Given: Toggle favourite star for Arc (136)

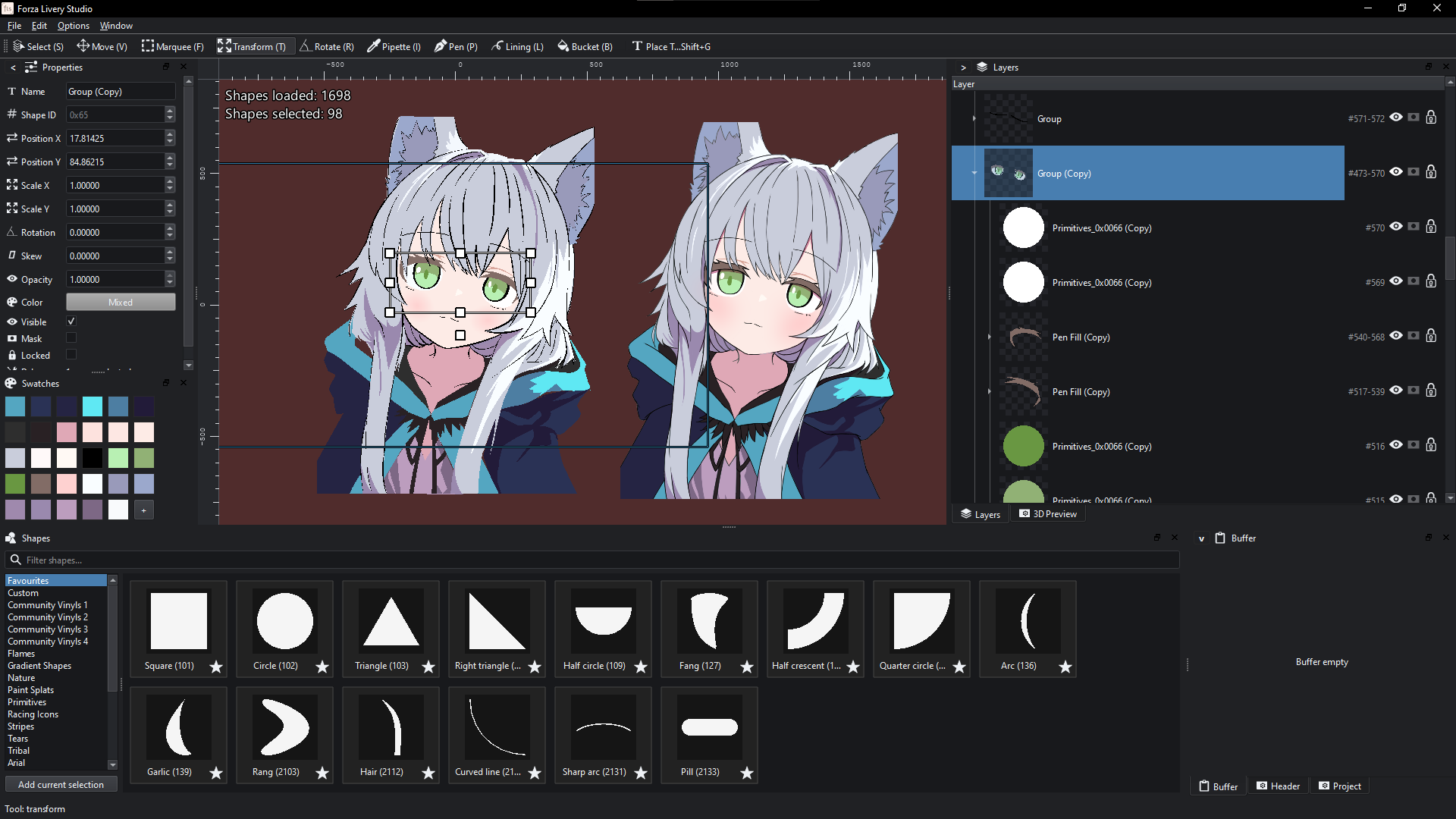Looking at the screenshot, I should [x=1065, y=667].
